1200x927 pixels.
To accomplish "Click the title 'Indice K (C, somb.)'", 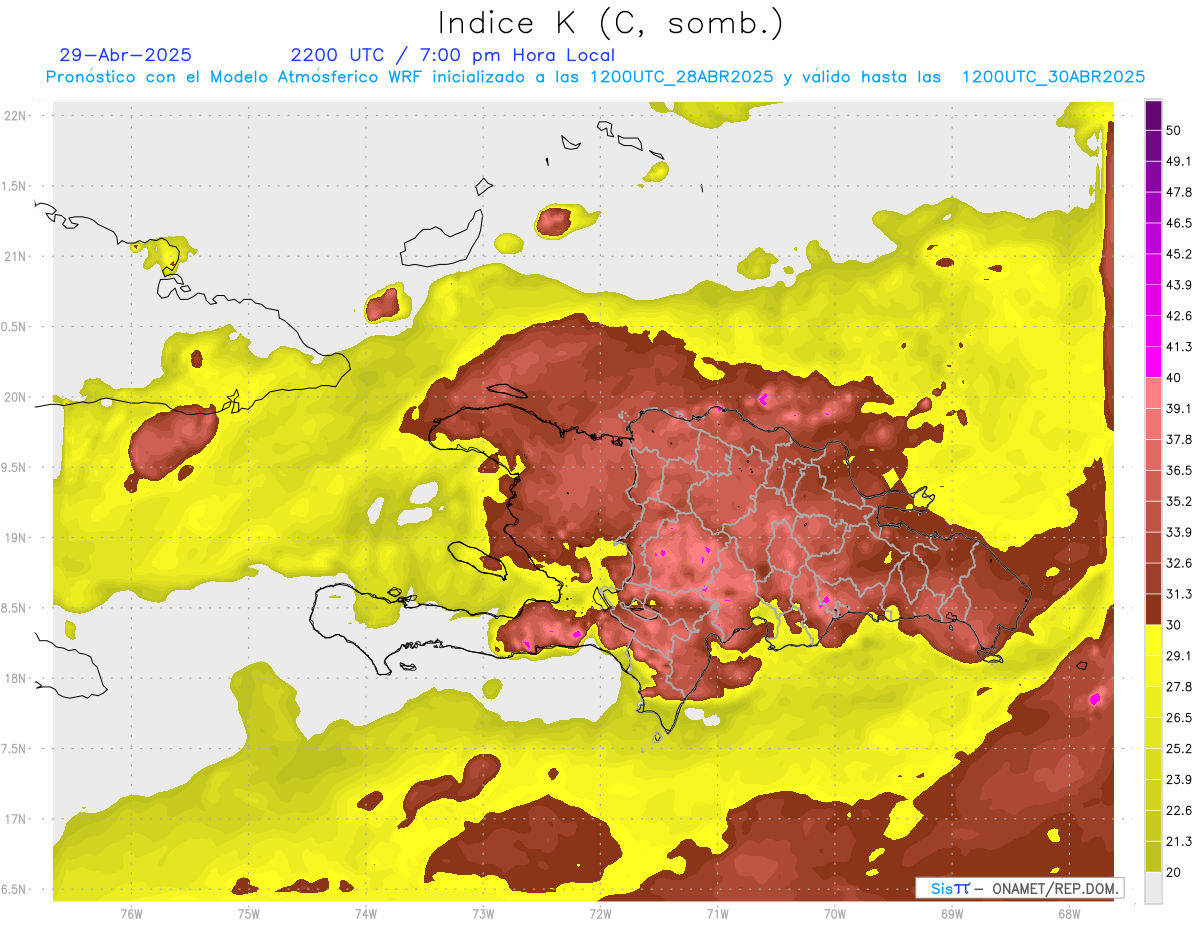I will pyautogui.click(x=611, y=23).
